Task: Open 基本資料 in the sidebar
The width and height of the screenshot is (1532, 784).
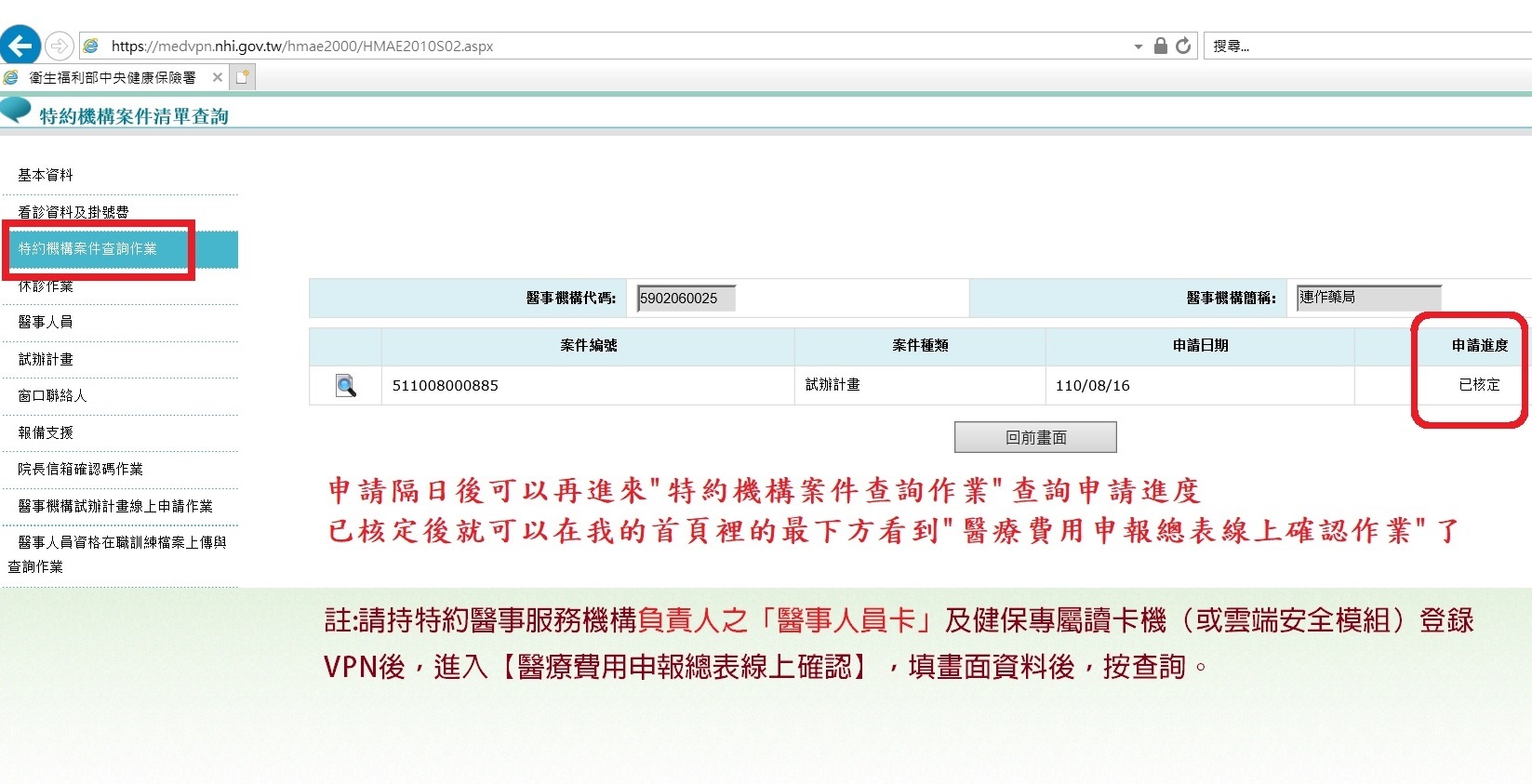Action: click(x=46, y=175)
